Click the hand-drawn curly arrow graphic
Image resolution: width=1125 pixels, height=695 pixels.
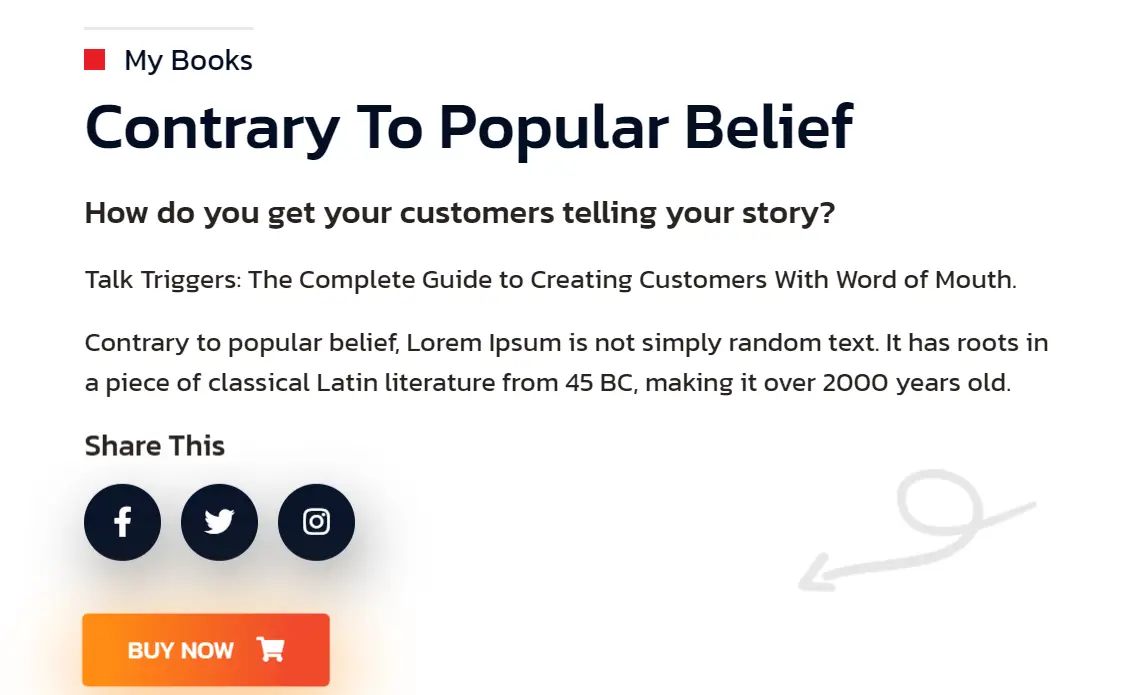pos(917,531)
